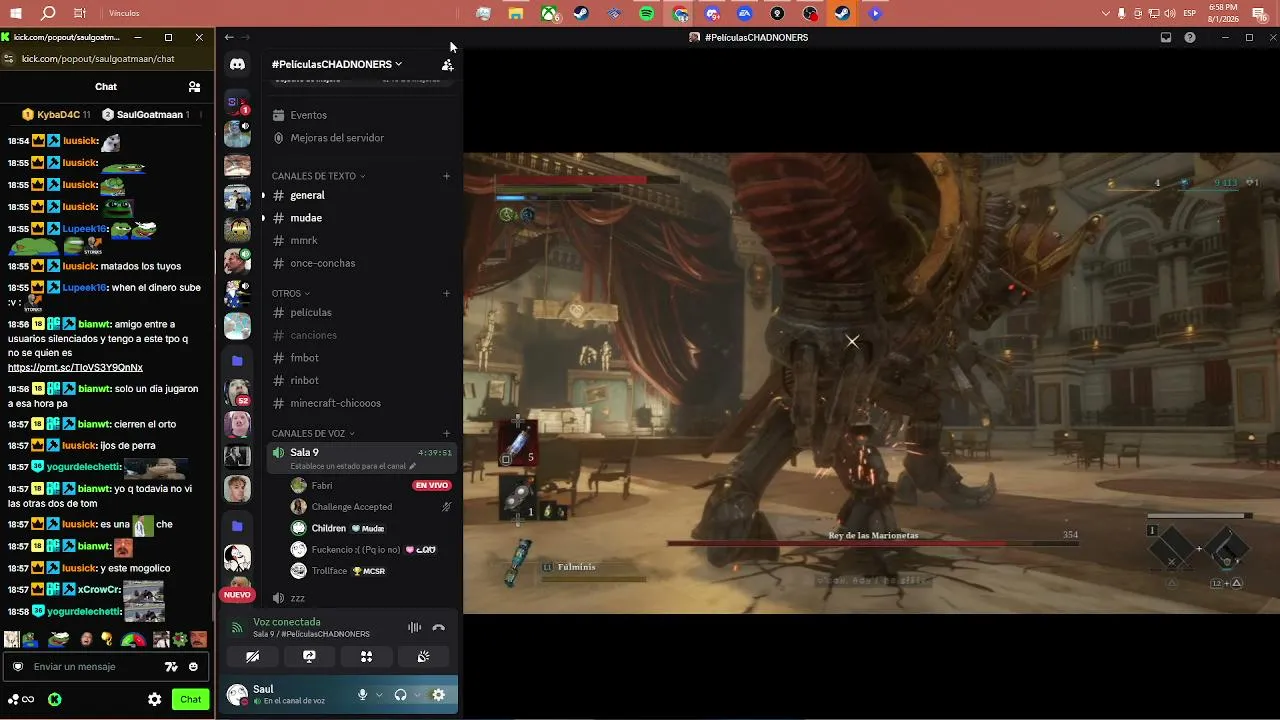Image resolution: width=1280 pixels, height=720 pixels.
Task: Select the fmbot channel
Action: (x=362, y=358)
